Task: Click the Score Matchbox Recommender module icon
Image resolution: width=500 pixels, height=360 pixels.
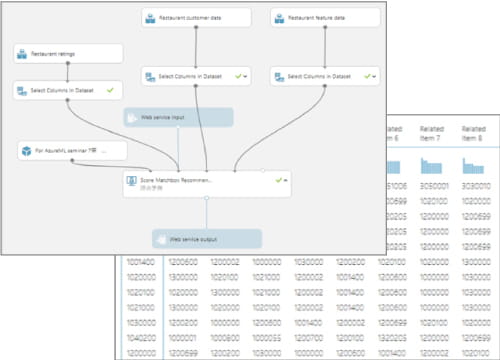Action: (131, 181)
